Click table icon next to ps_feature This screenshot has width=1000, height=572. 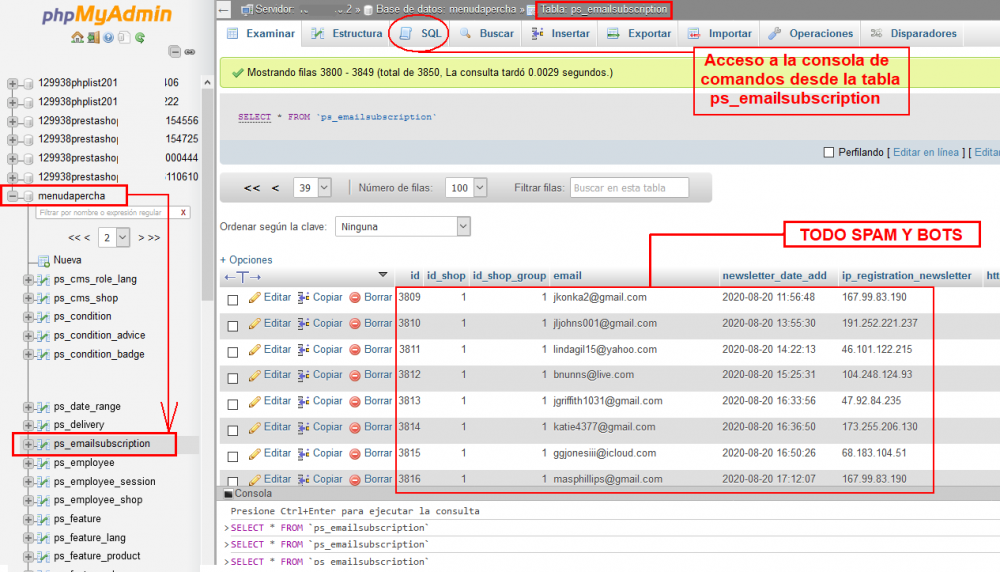tap(43, 519)
